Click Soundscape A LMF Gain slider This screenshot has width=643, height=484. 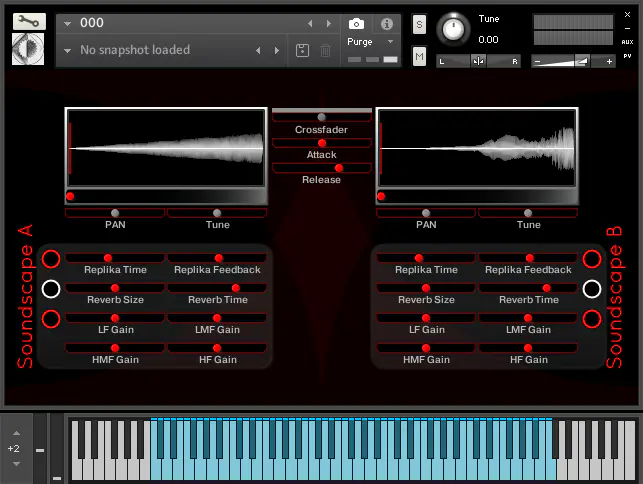(217, 318)
